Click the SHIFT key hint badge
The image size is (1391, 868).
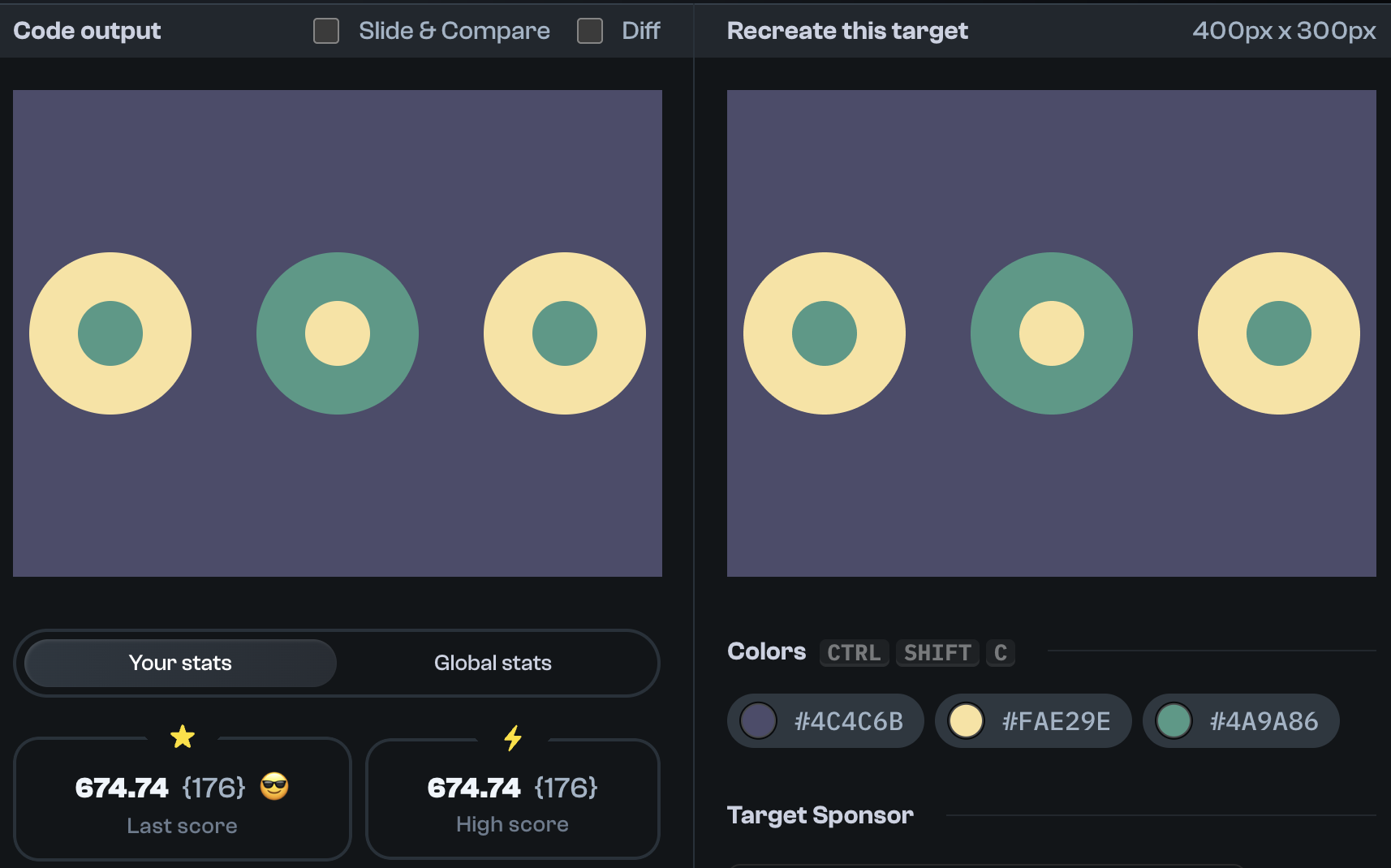[937, 652]
